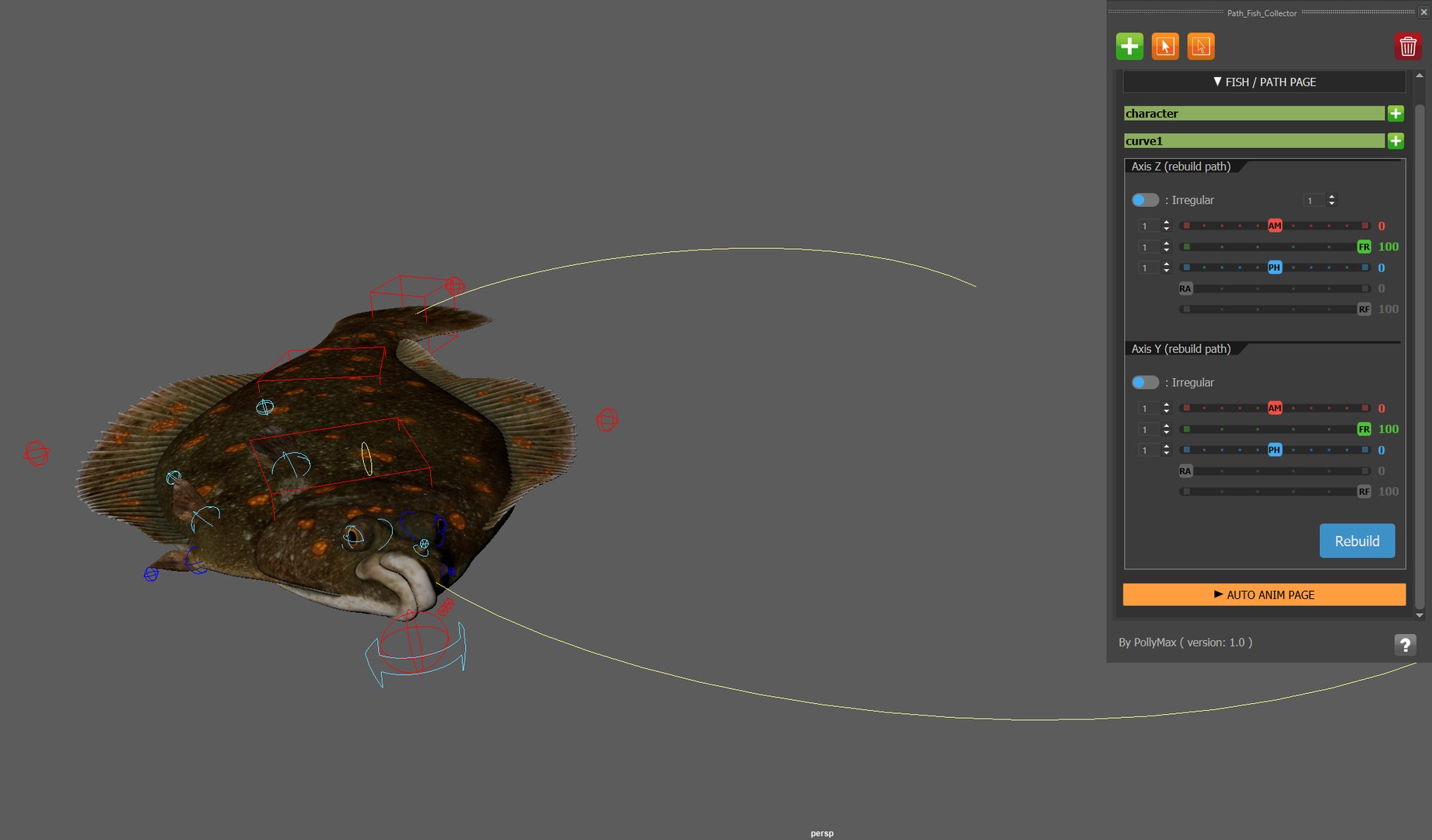Click the RF slider handle in Axis Y

(1364, 492)
